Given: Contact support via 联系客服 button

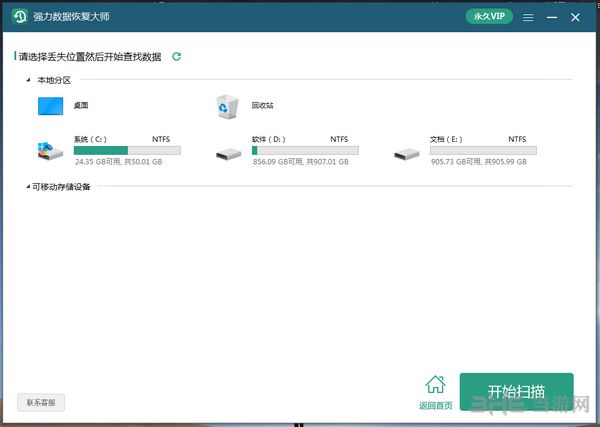Looking at the screenshot, I should coord(41,403).
